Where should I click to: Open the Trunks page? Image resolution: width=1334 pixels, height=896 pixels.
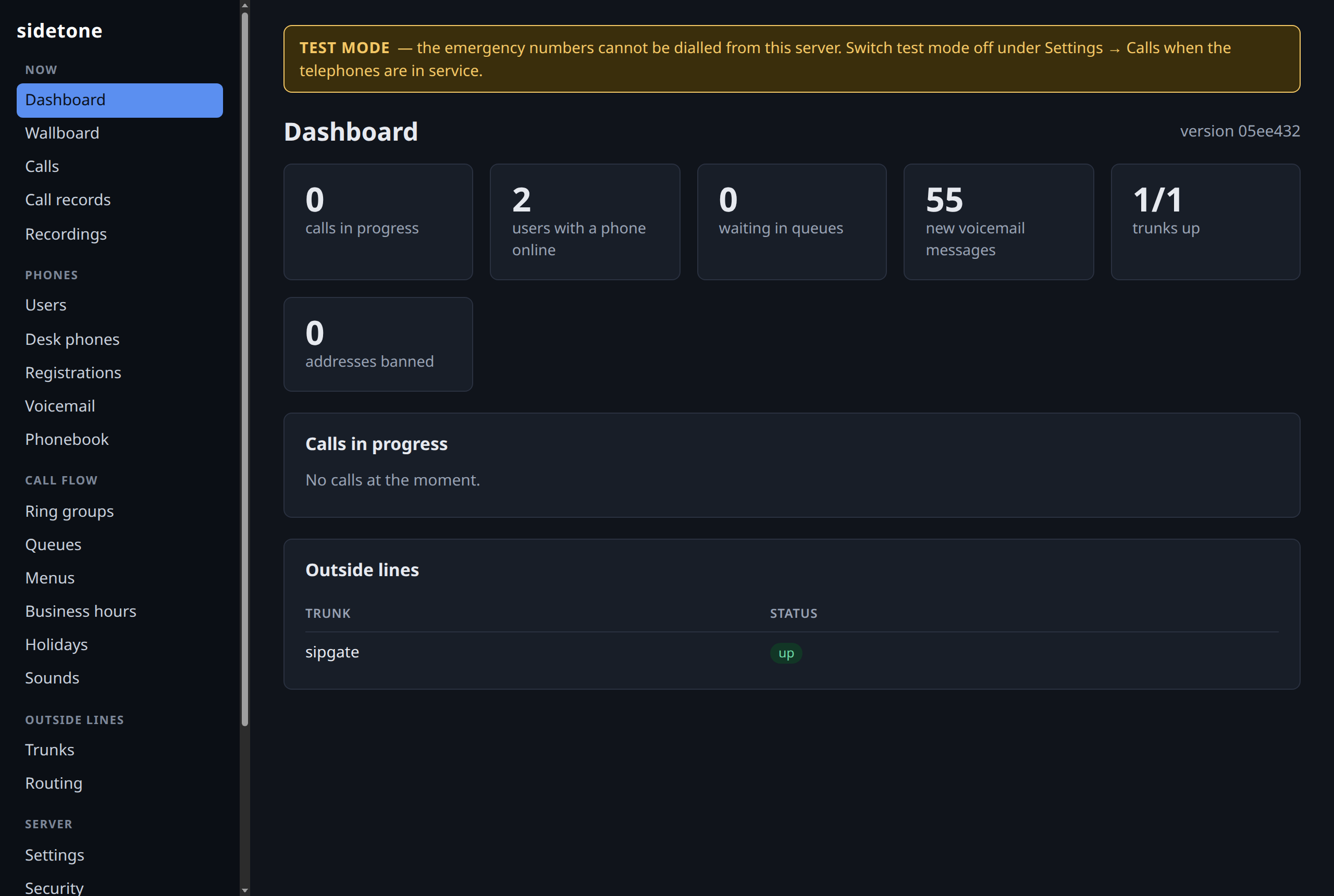[x=119, y=750]
